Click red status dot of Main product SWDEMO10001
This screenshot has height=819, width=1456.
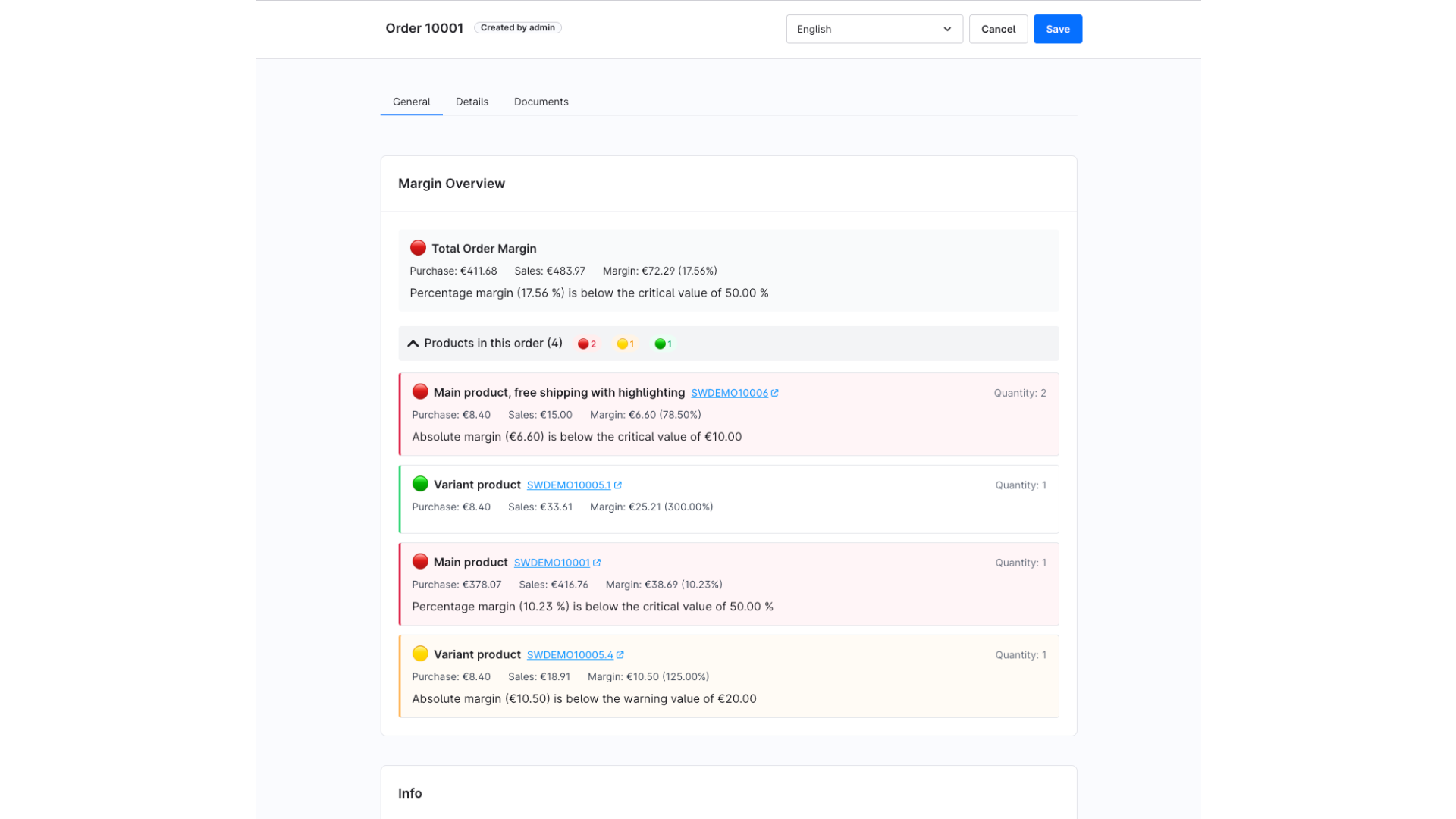(x=420, y=561)
